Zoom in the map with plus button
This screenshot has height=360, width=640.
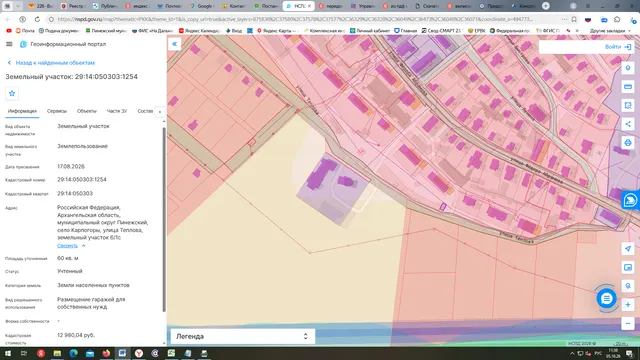[x=628, y=304]
